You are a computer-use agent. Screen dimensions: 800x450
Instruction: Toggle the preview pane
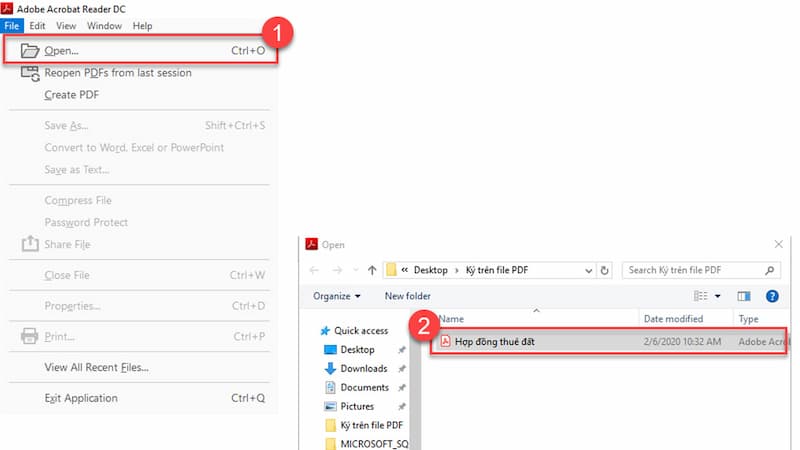click(744, 296)
